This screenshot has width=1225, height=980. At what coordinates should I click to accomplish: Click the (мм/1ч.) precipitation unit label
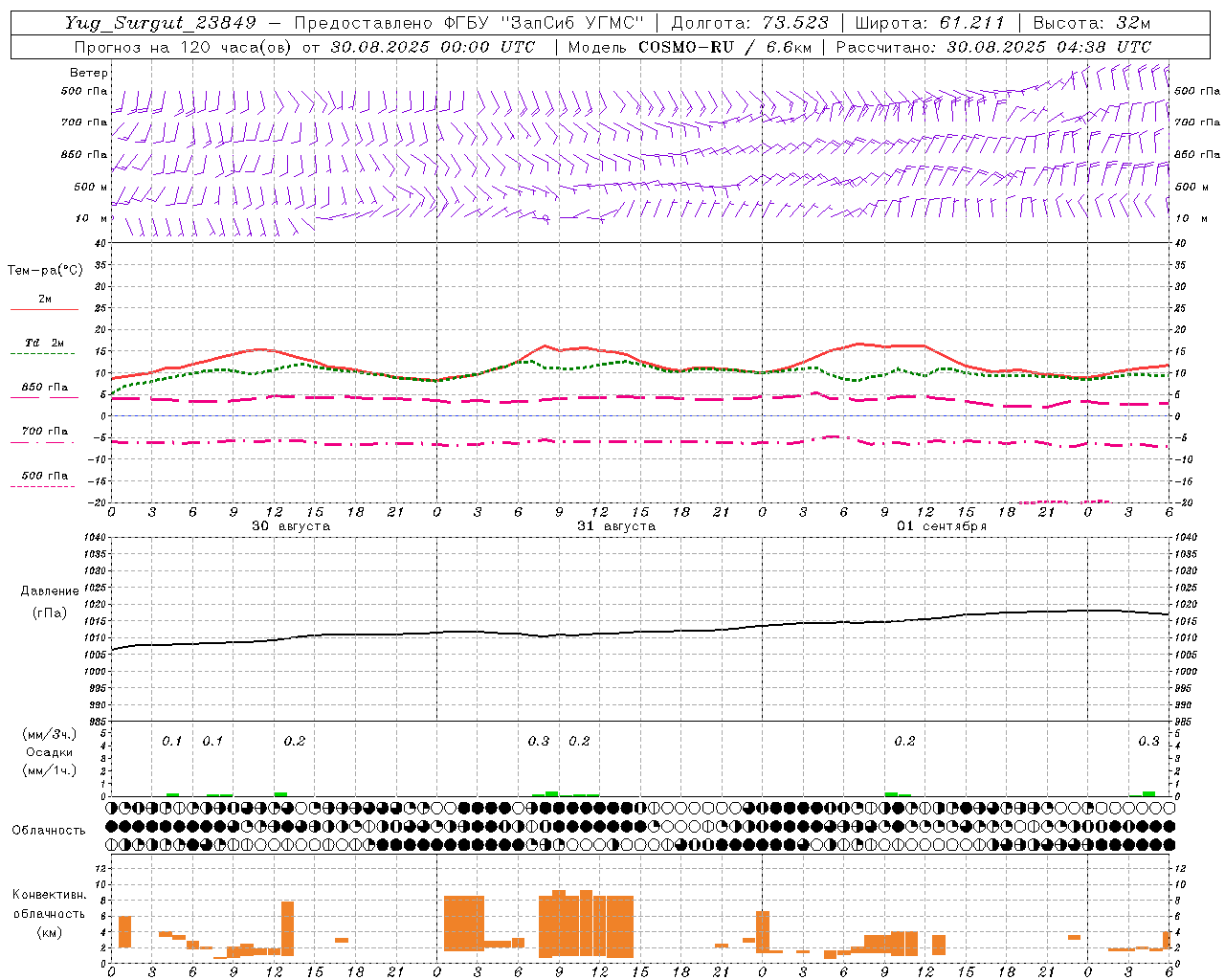(x=50, y=770)
